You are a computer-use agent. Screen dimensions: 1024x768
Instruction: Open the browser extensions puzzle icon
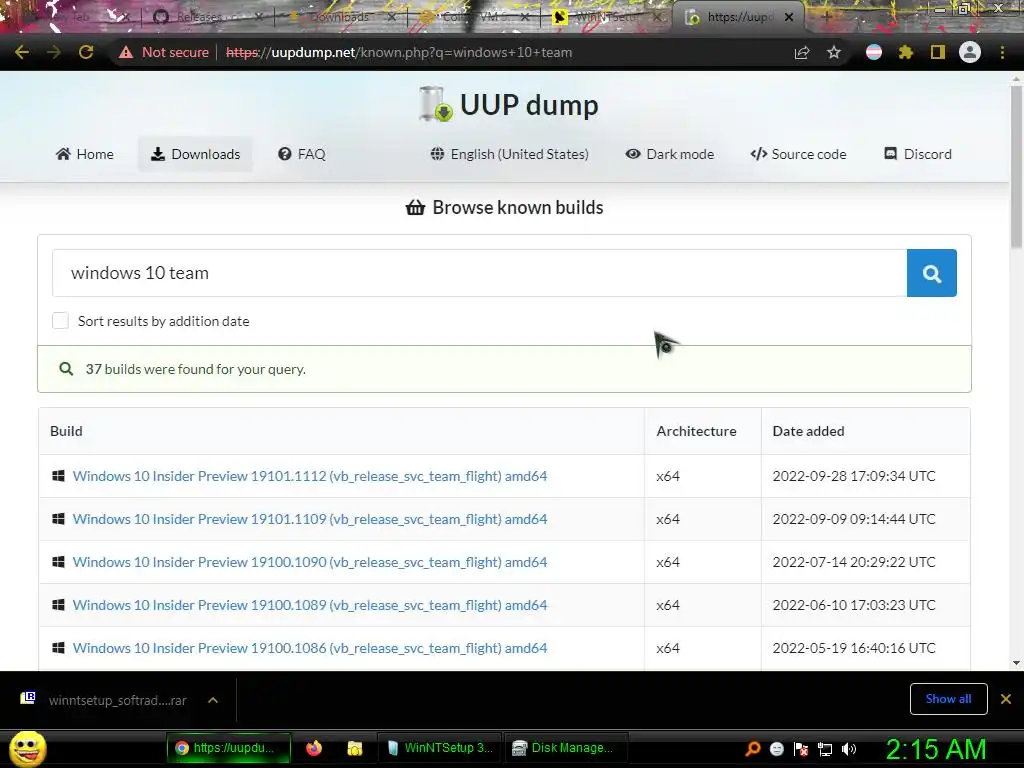pos(906,52)
